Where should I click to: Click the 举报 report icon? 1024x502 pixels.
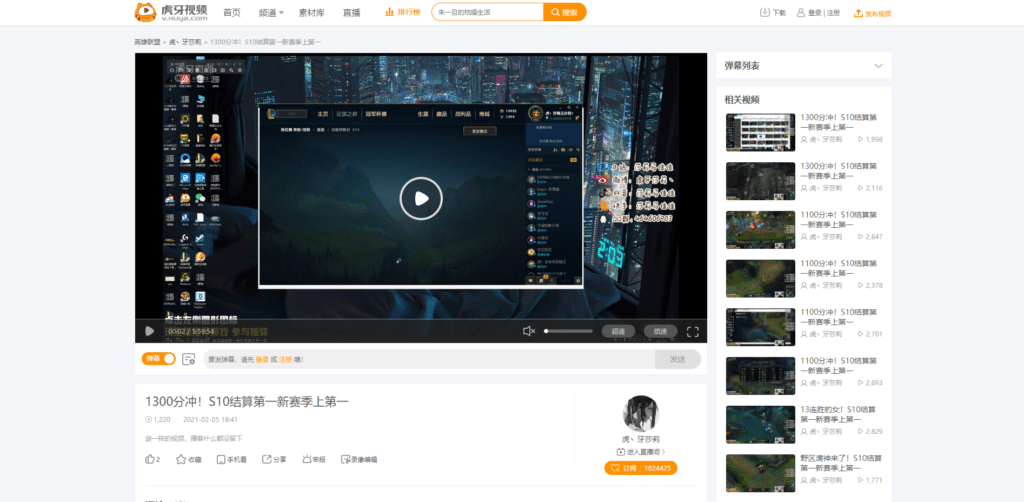point(306,459)
